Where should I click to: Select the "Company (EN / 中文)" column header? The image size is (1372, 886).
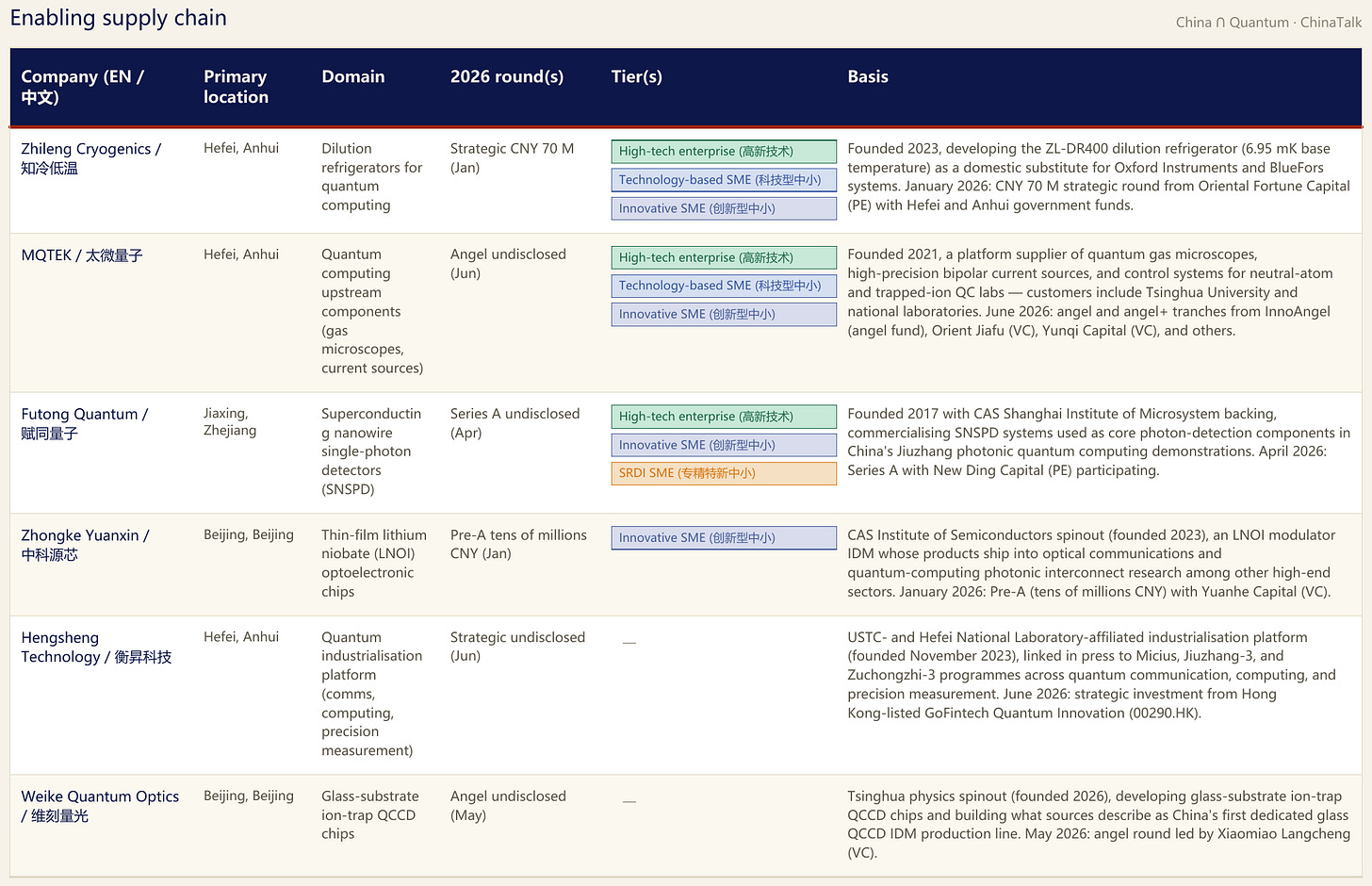pos(83,87)
